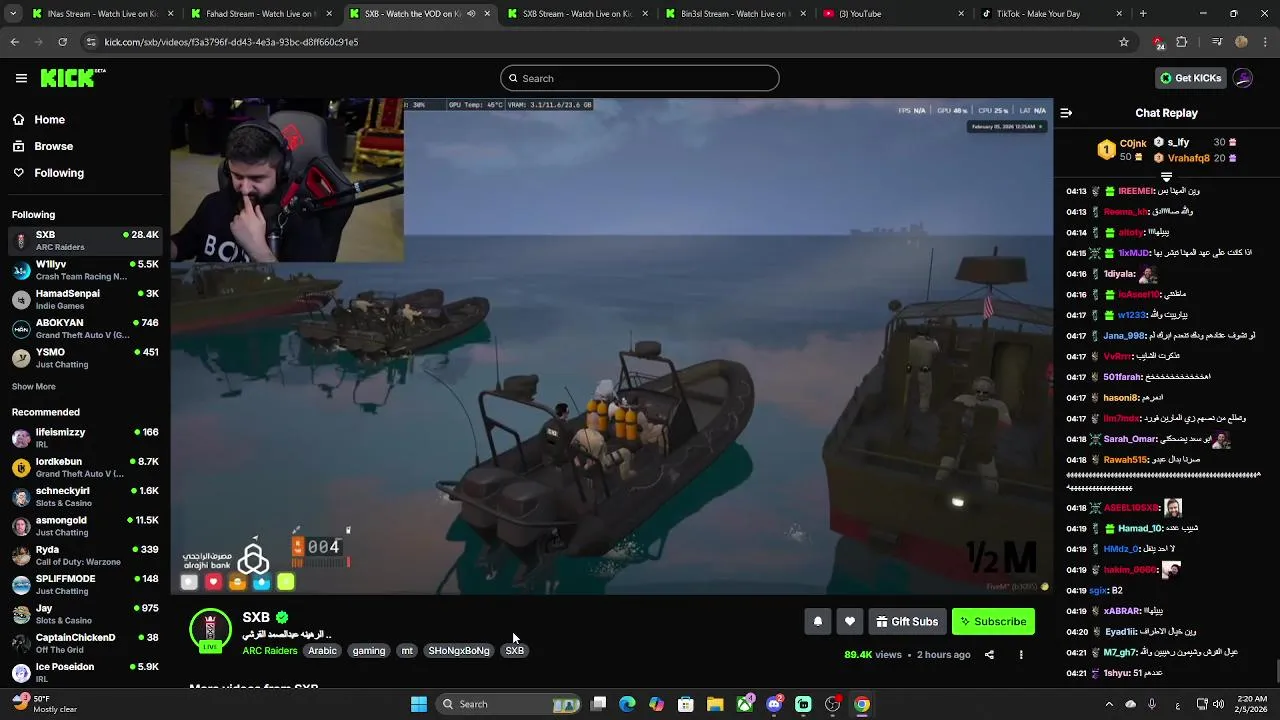Open the Windows Start menu
This screenshot has height=720, width=1280.
419,704
